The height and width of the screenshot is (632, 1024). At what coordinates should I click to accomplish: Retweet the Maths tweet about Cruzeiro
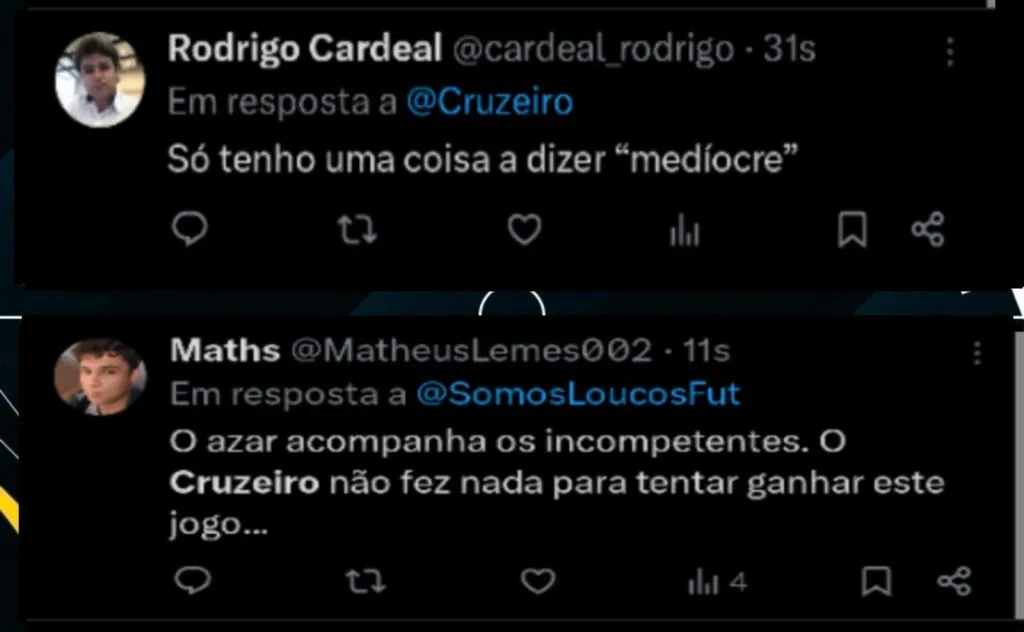click(365, 581)
